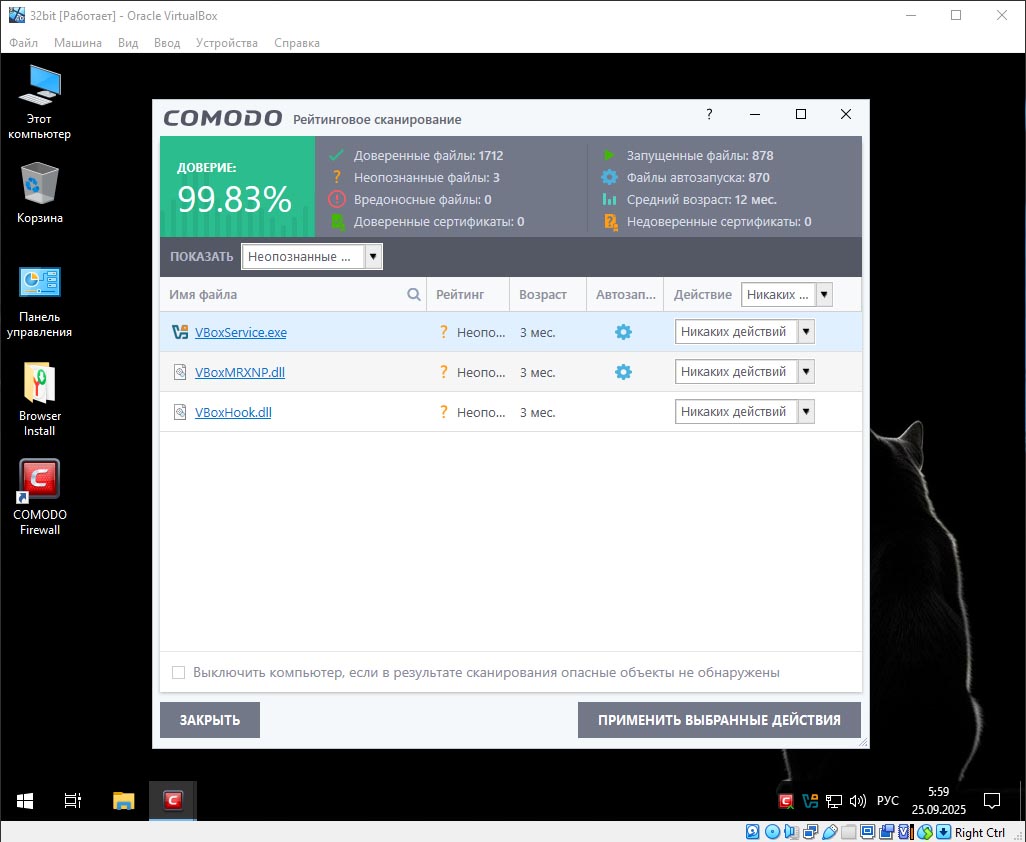Click the taskbar clock showing 5:59
Image resolution: width=1026 pixels, height=842 pixels.
pos(938,800)
